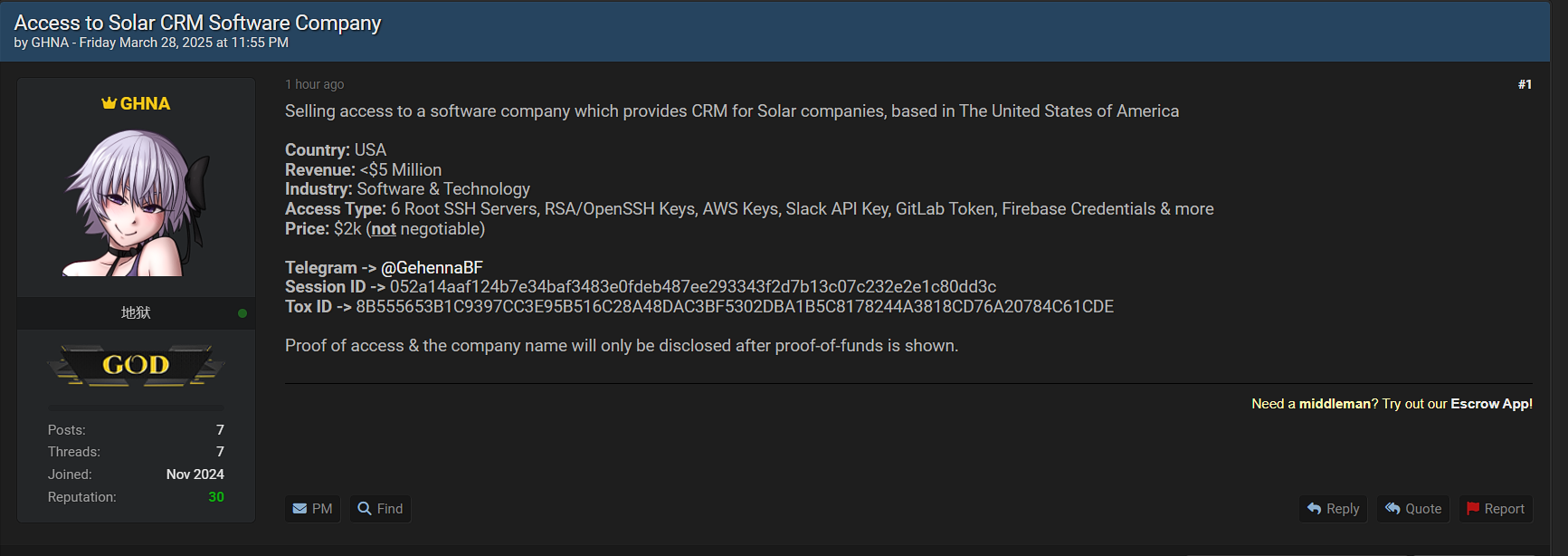The width and height of the screenshot is (1568, 556).
Task: Click the "1 hour ago" timestamp
Action: (x=315, y=84)
